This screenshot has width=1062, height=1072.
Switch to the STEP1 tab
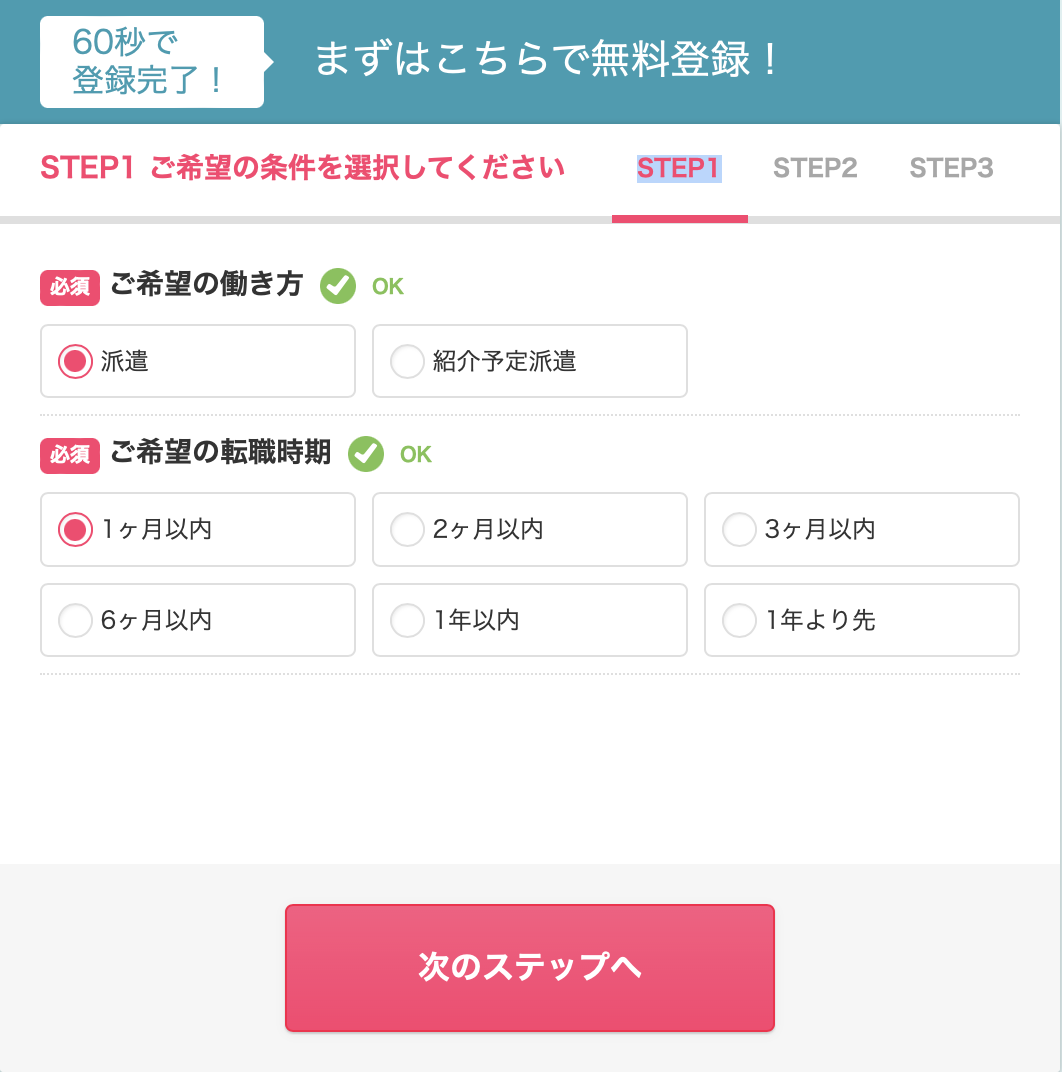(679, 168)
